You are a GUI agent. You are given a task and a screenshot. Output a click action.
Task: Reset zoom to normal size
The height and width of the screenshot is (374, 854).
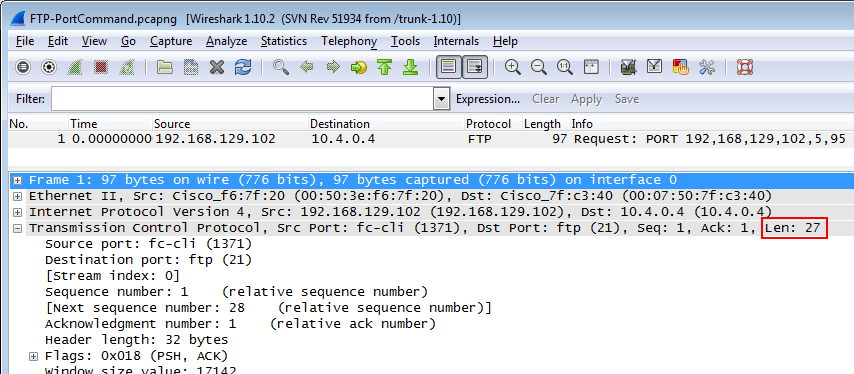565,68
